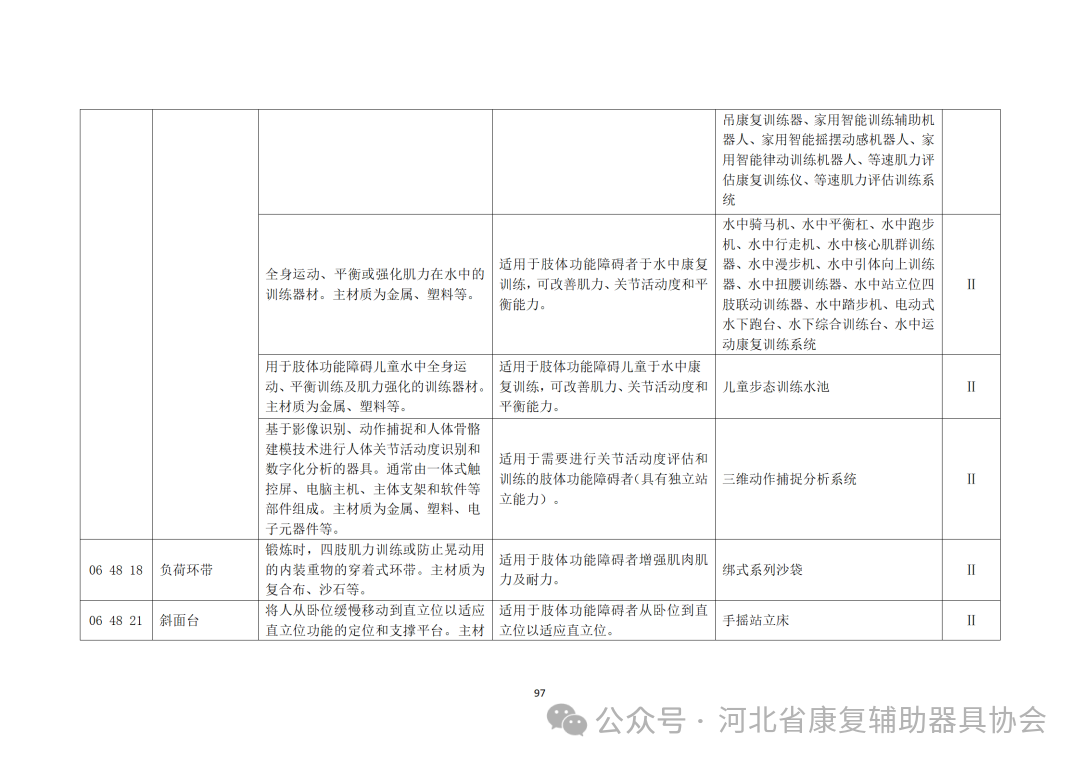
Task: Select the code cell 06 48 18
Action: (x=116, y=570)
